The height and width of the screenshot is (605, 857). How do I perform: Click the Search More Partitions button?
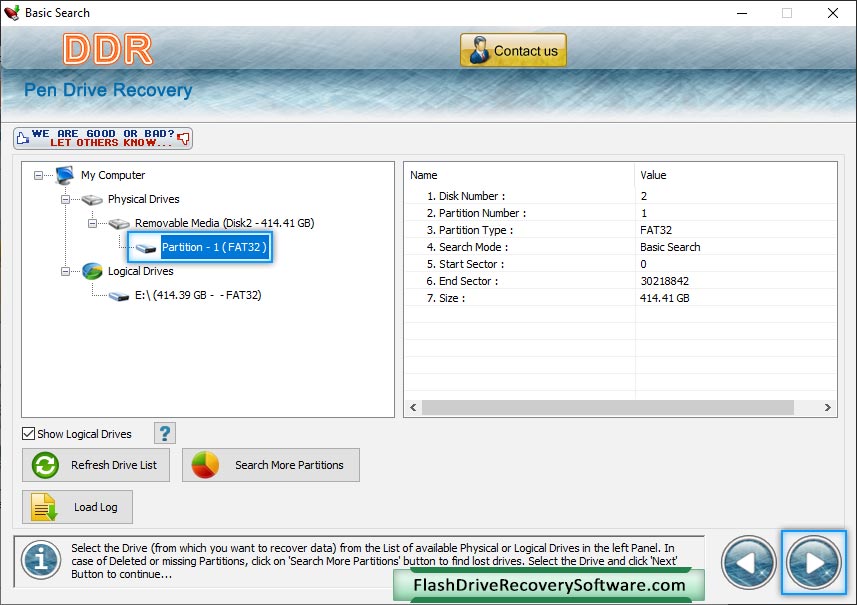tap(271, 465)
